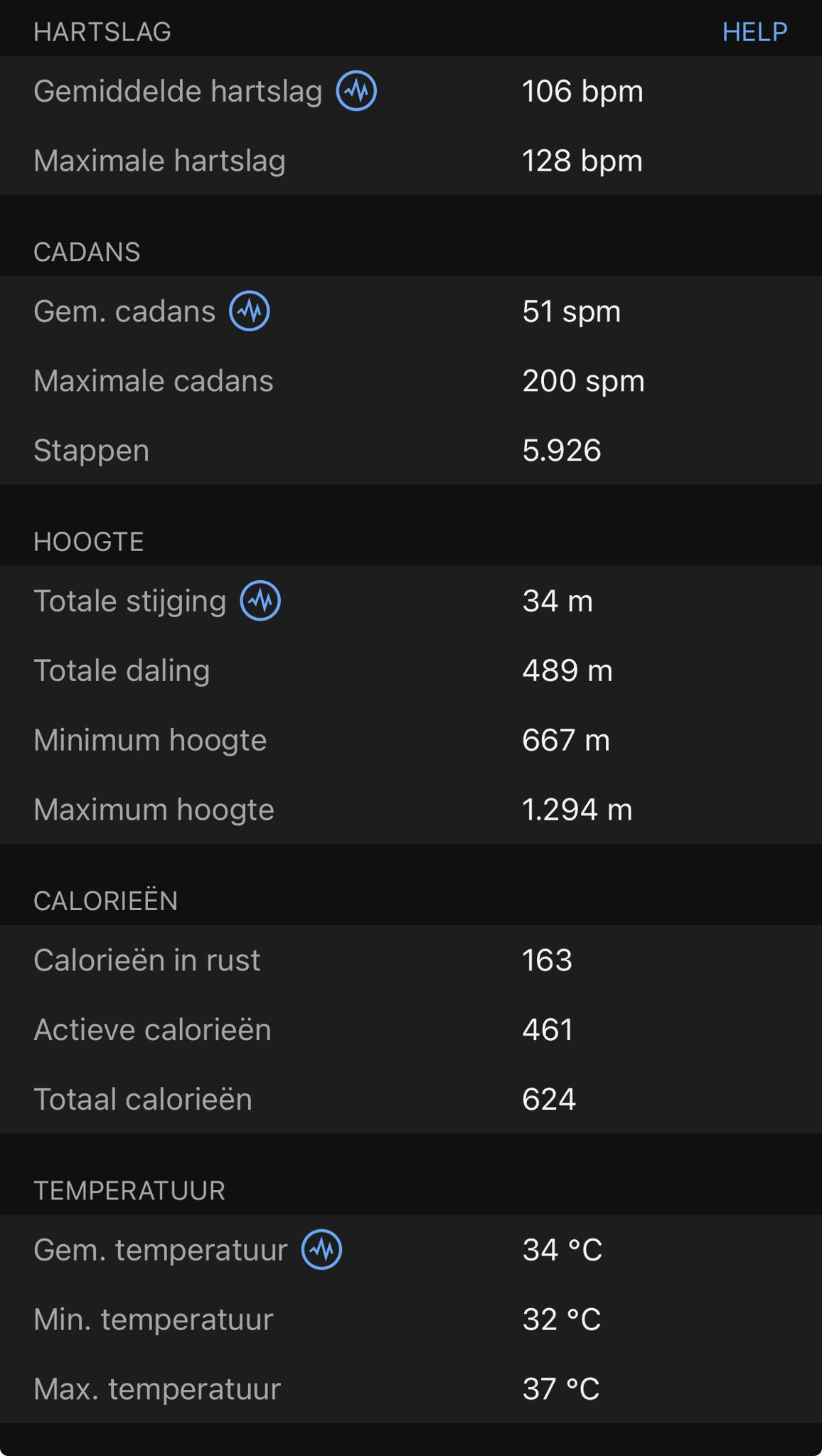Tap the Maximale hartslag 128 bpm value

pyautogui.click(x=582, y=161)
